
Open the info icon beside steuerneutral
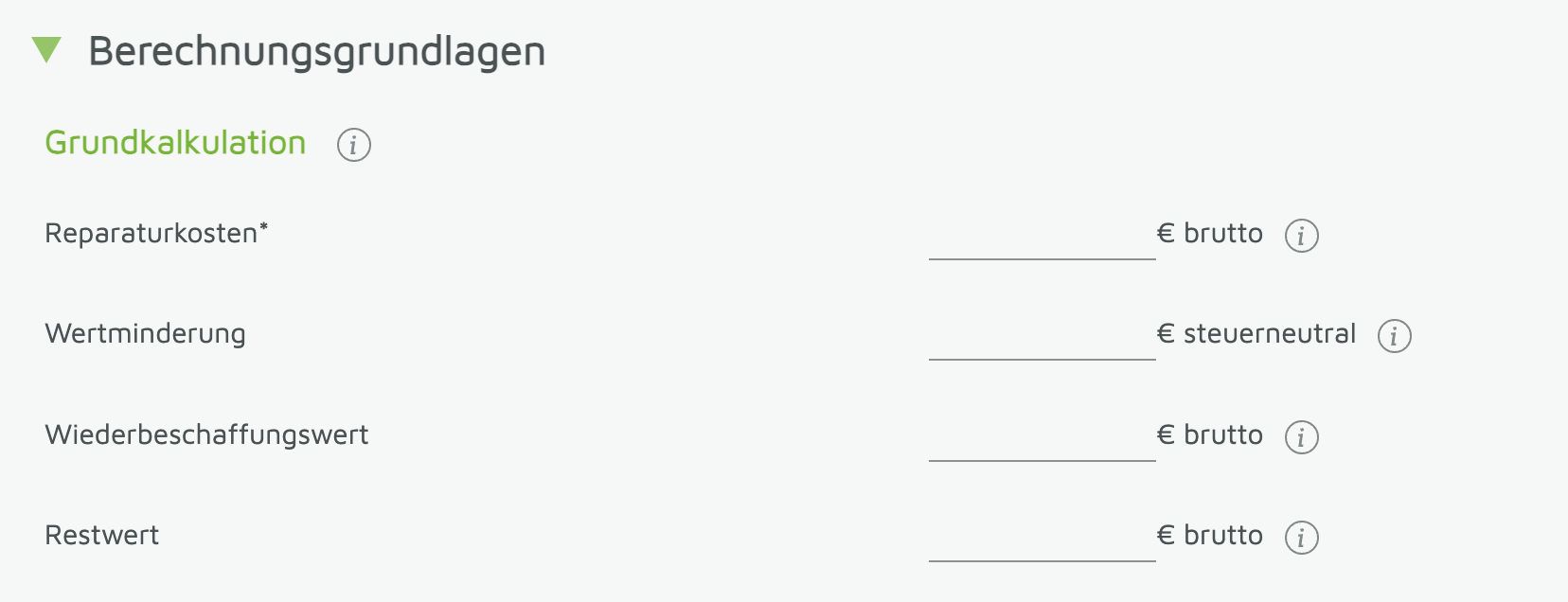(x=1395, y=335)
